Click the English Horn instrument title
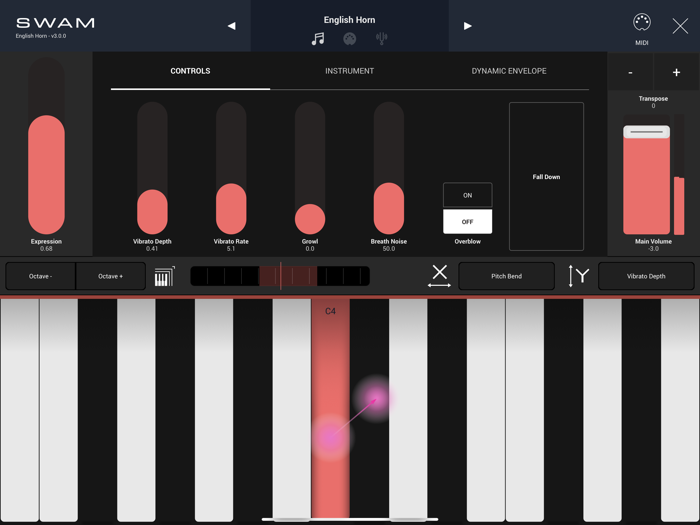 [350, 20]
